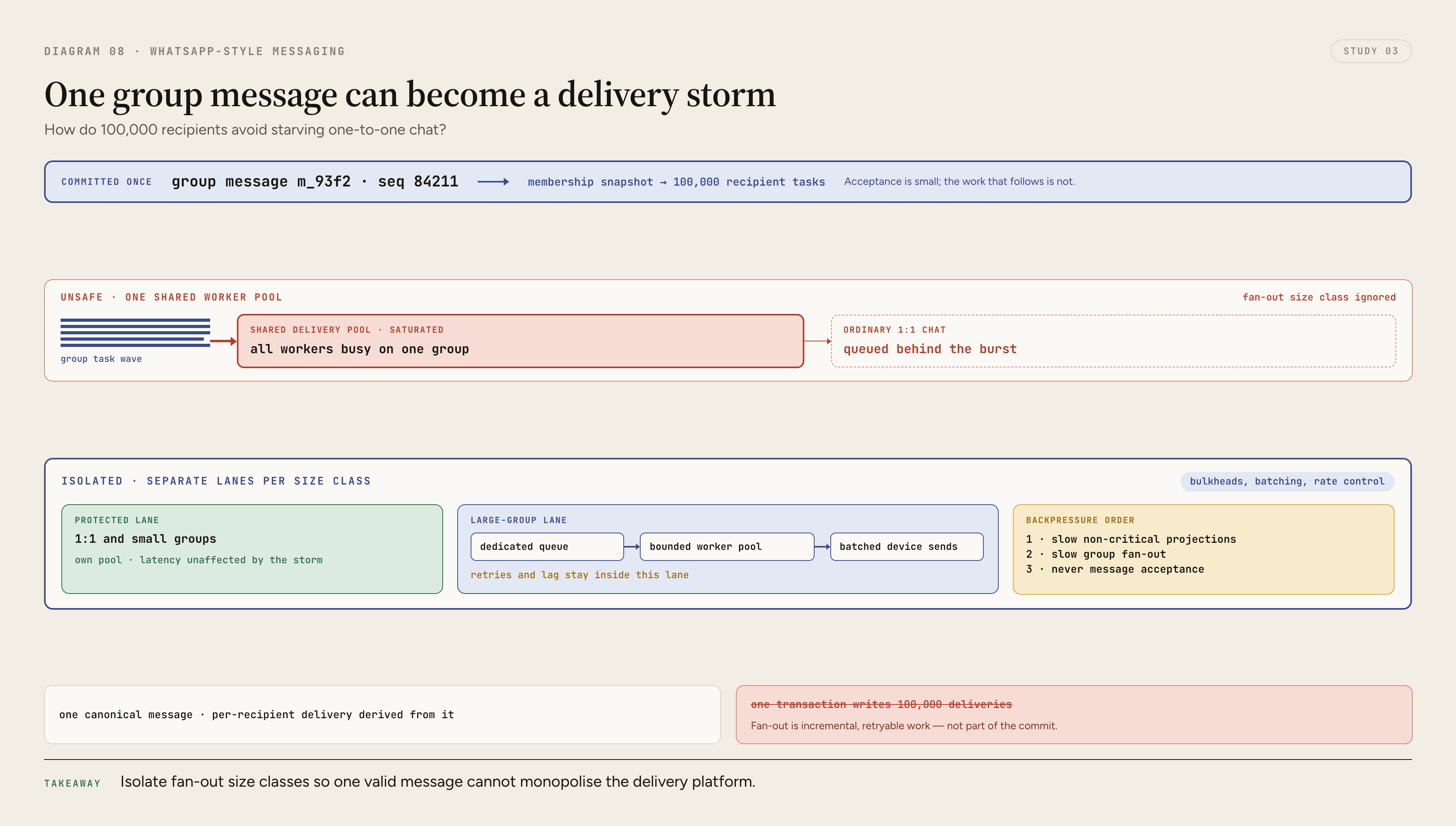The image size is (1456, 826).
Task: Click the 'ORDINARY 1:1 CHAT' label
Action: 894,330
